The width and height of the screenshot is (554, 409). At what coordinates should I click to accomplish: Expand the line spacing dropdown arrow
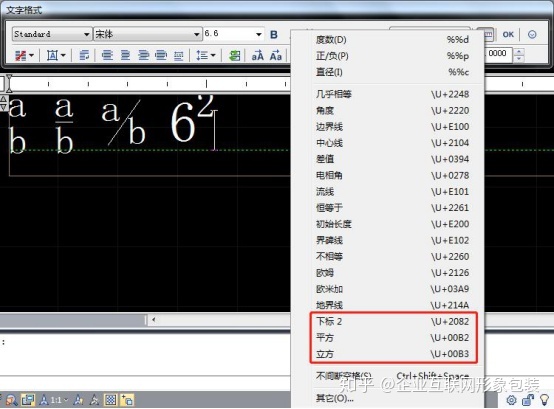(213, 55)
